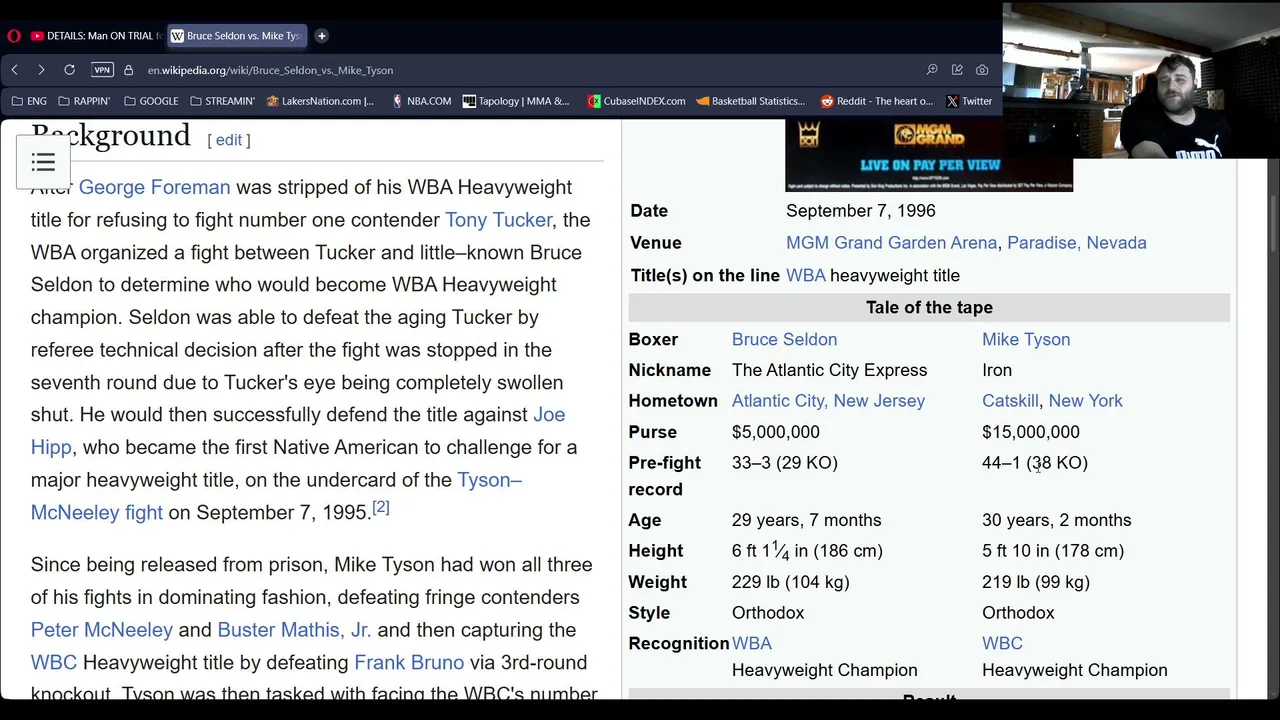Image resolution: width=1280 pixels, height=720 pixels.
Task: Open Mike Tyson's boxer page link
Action: click(1026, 339)
